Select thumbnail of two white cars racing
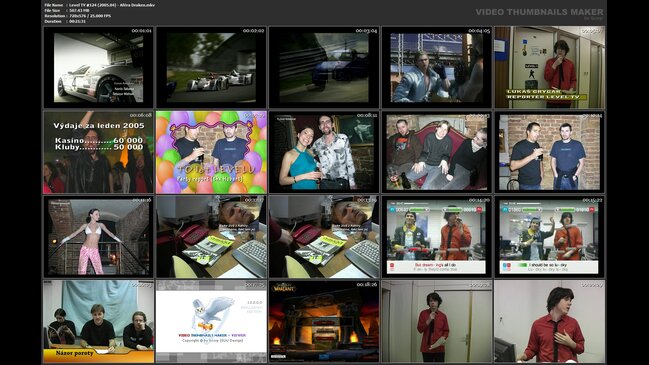Image resolution: width=649 pixels, height=365 pixels. 211,67
